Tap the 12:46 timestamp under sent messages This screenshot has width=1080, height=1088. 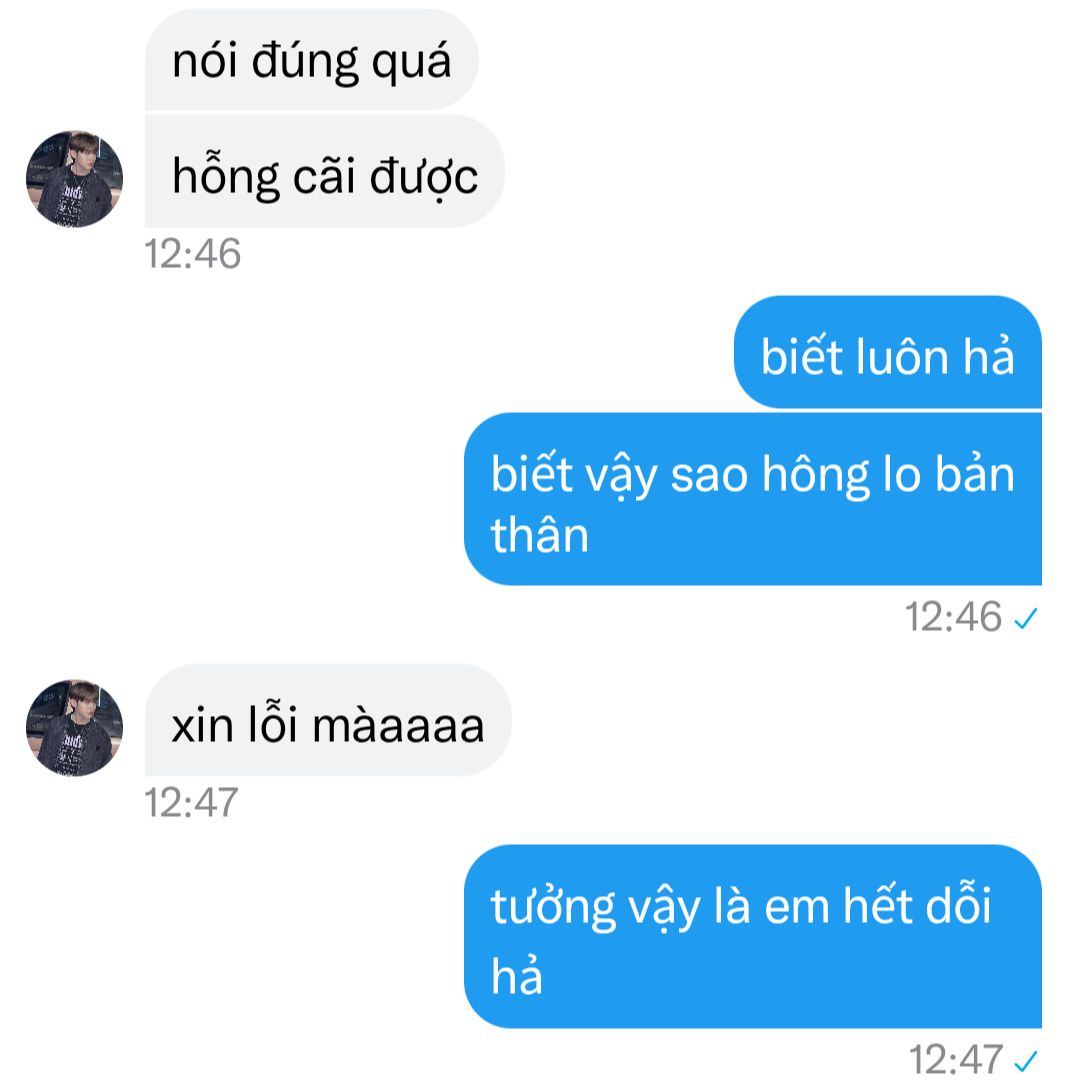pos(953,617)
